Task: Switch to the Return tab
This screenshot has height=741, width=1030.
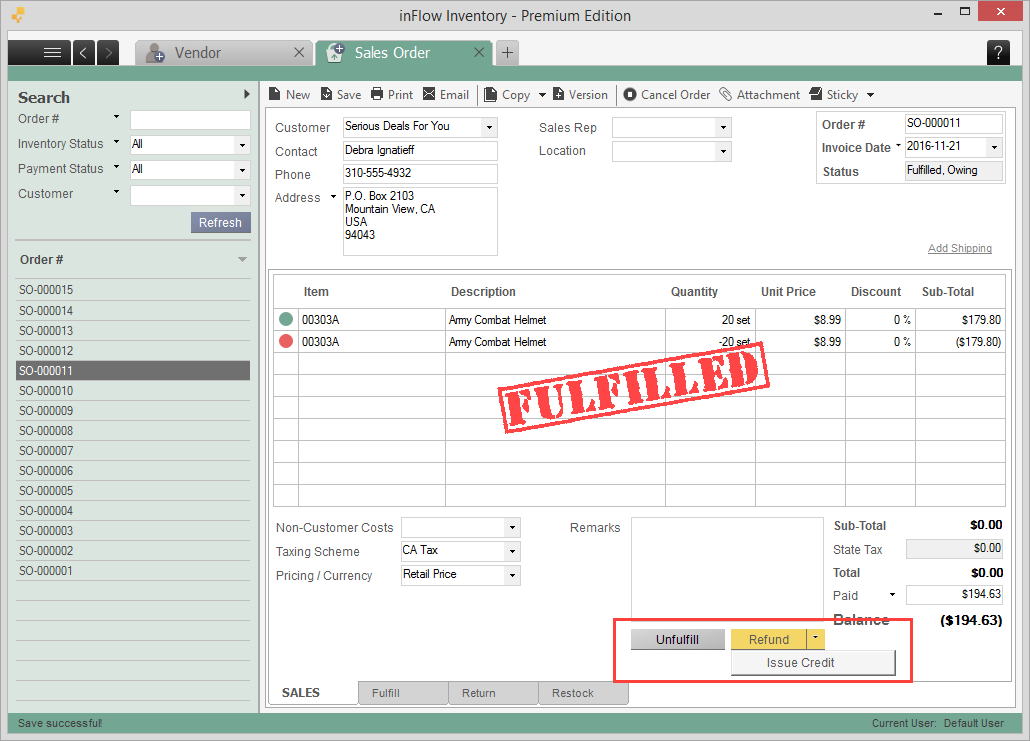Action: (x=493, y=693)
